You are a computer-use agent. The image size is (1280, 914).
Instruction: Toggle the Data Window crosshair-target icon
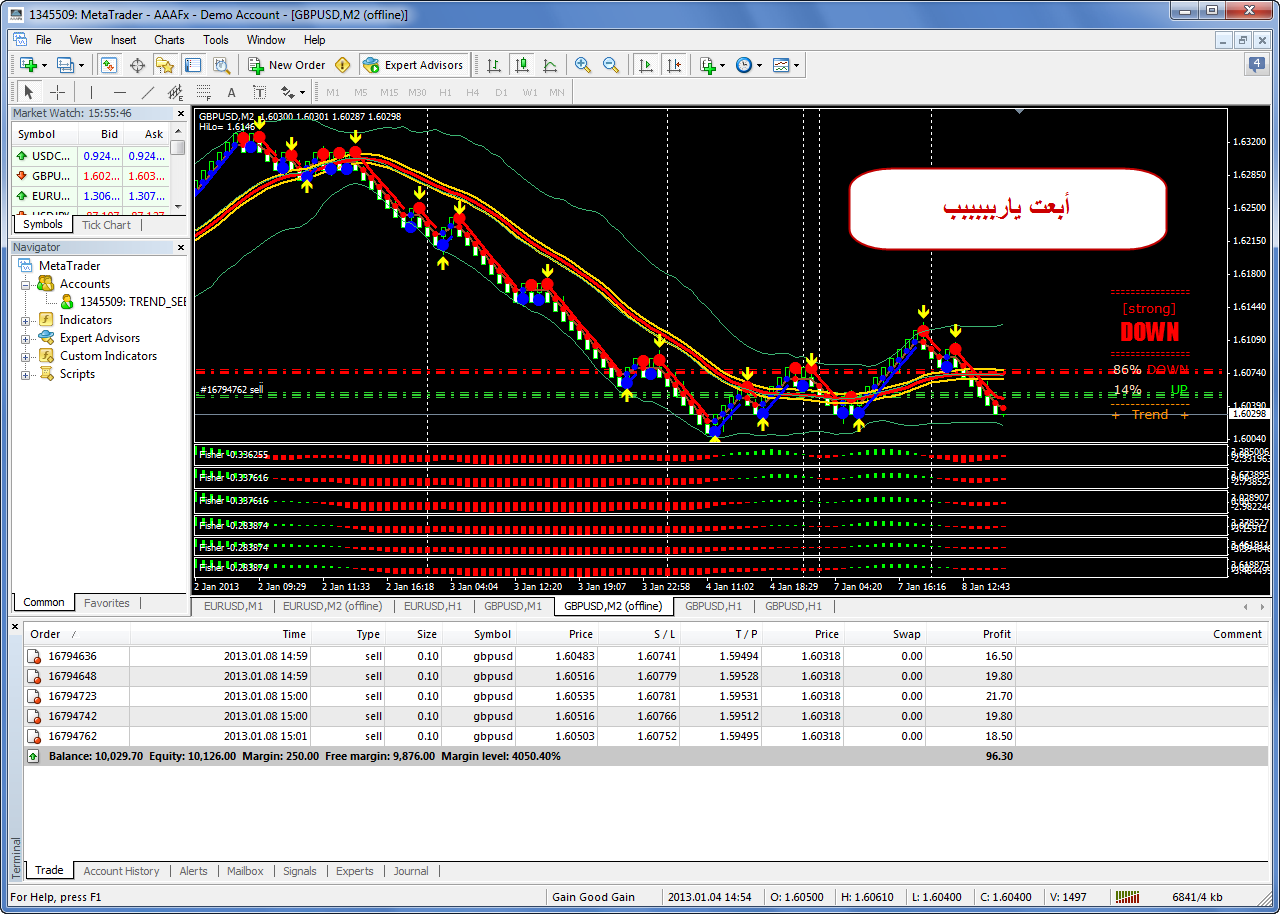click(x=137, y=65)
